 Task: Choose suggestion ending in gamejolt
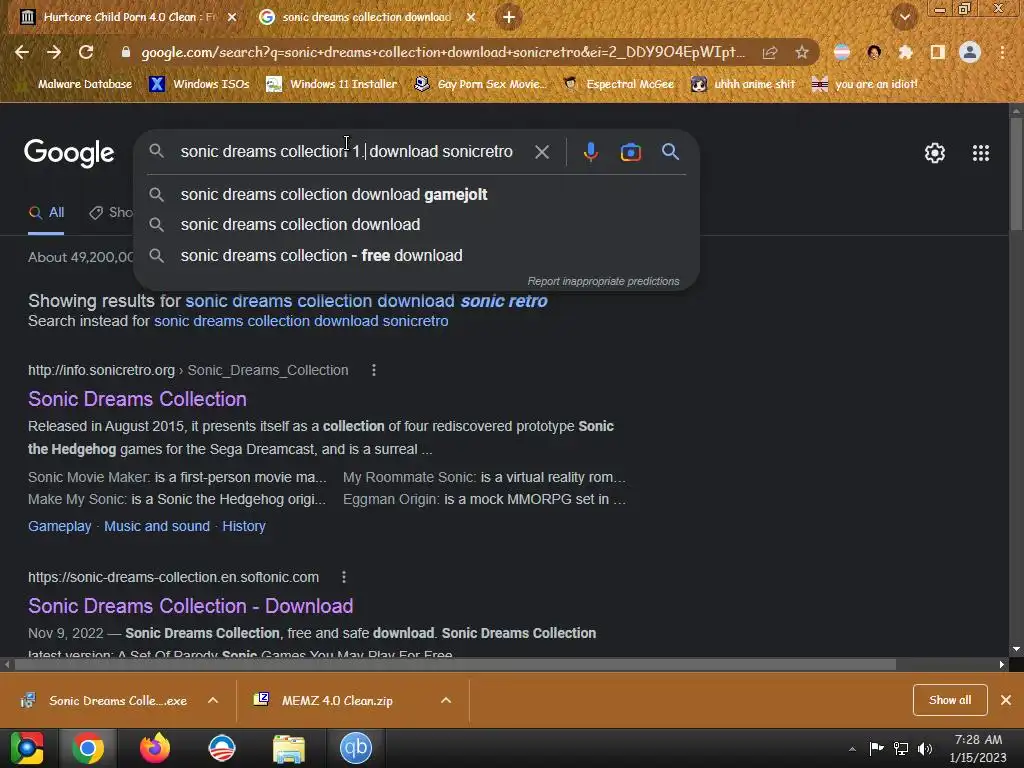[417, 195]
